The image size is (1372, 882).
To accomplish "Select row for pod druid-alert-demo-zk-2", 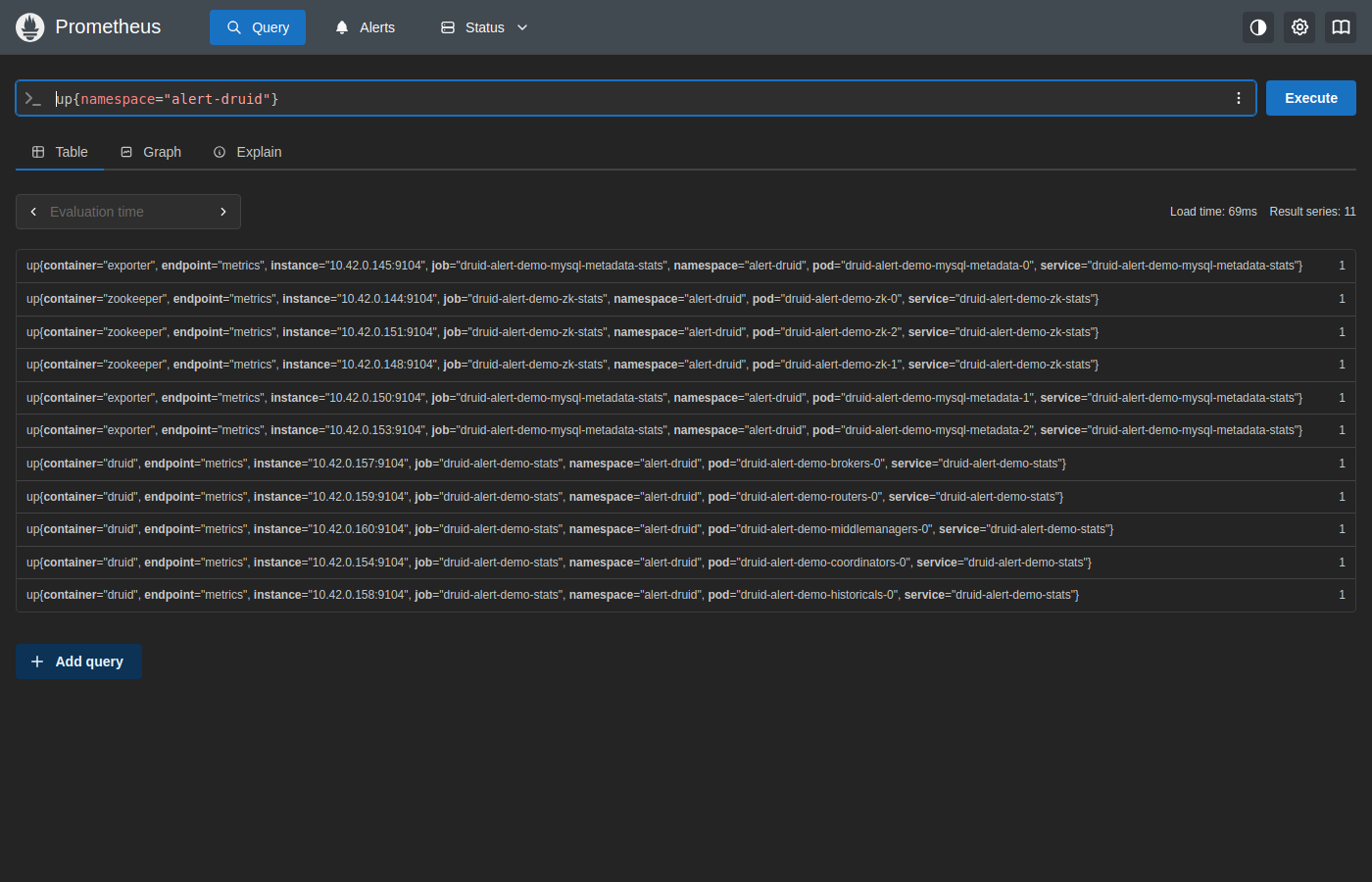I will click(686, 332).
